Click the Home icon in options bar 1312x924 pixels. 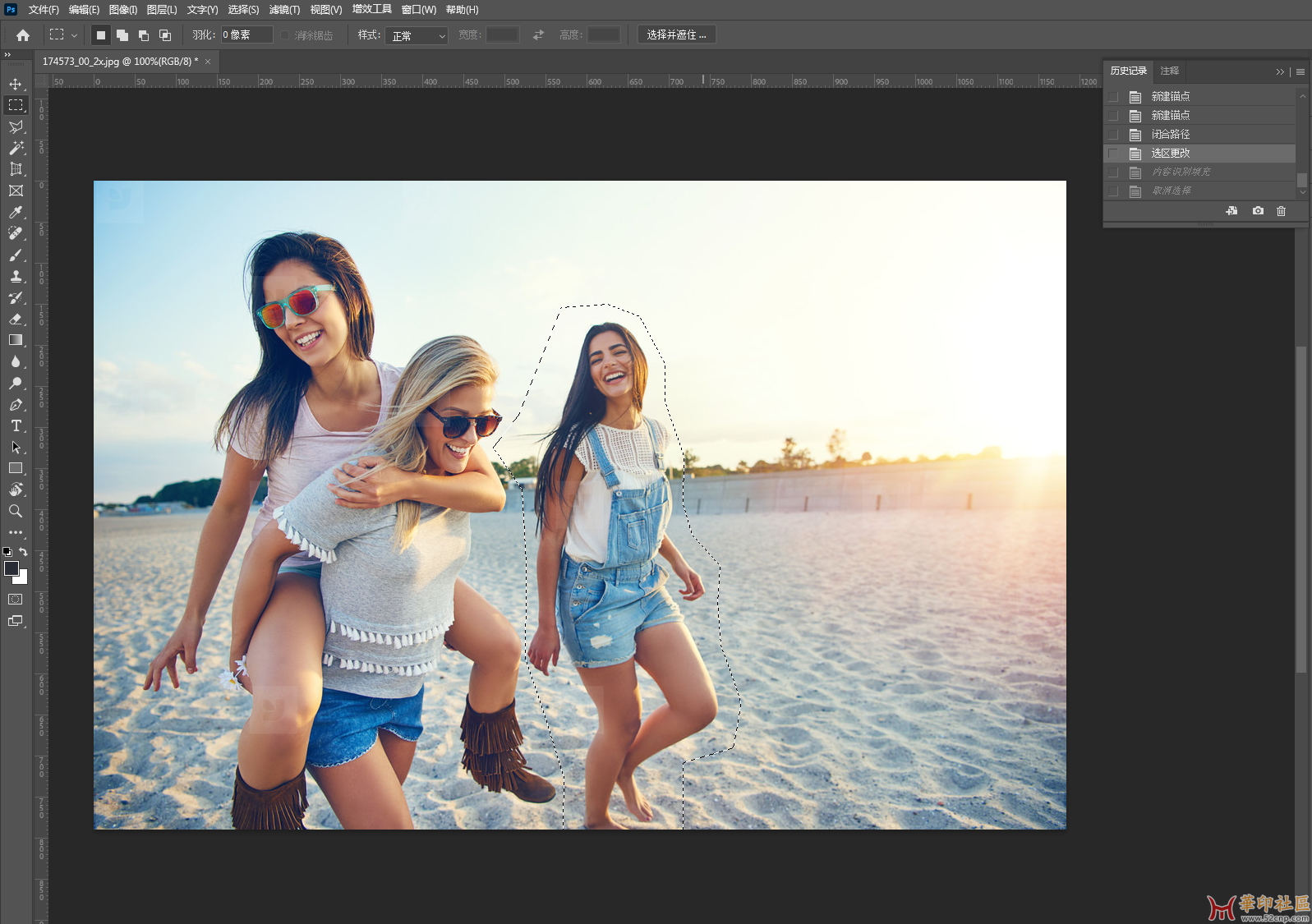(23, 35)
